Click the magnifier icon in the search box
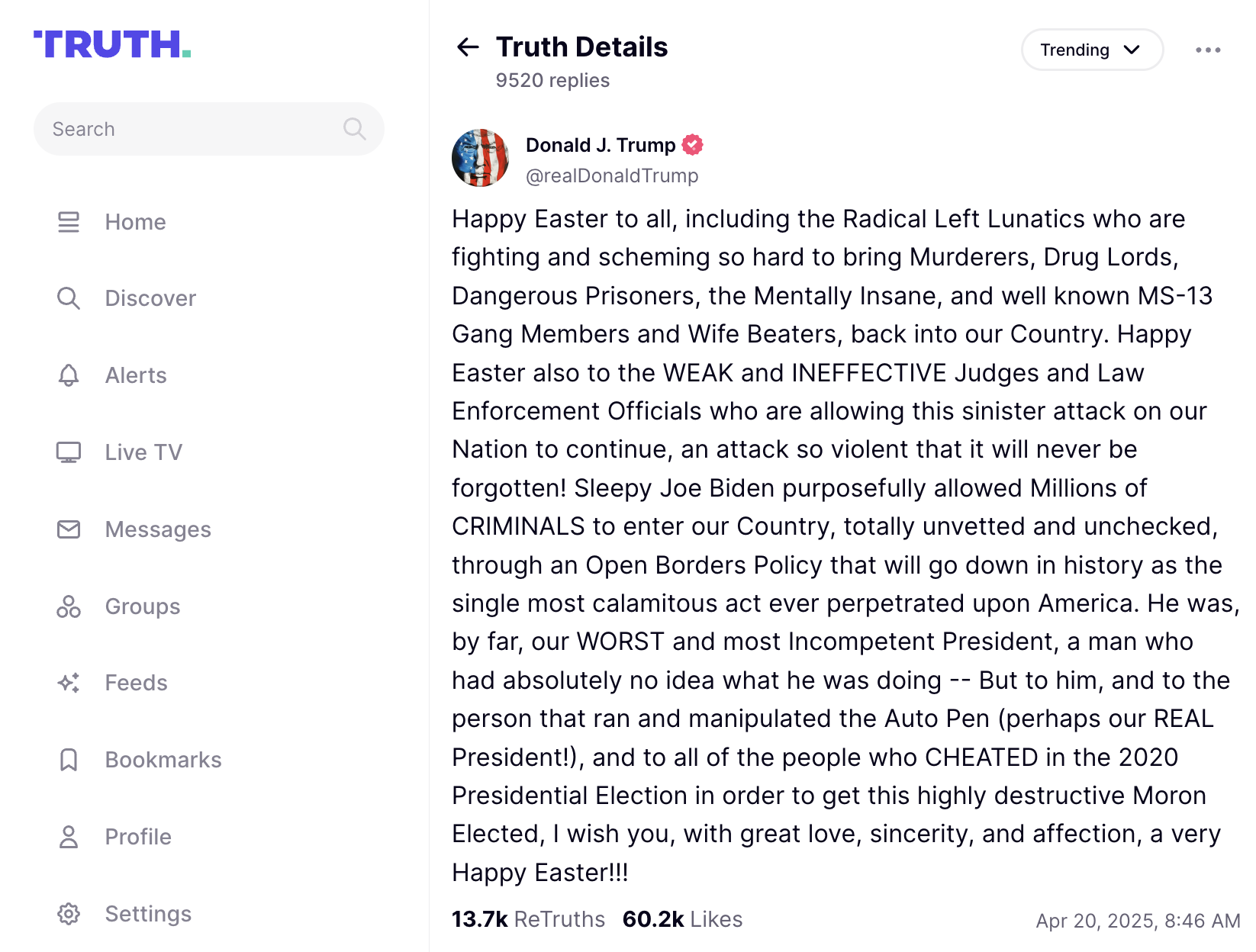This screenshot has width=1256, height=952. (x=355, y=129)
